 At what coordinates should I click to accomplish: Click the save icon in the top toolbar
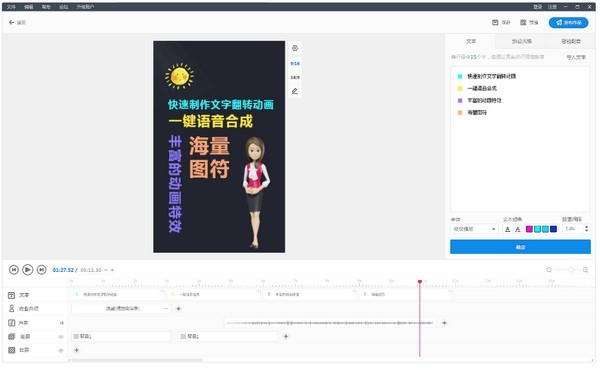coord(495,23)
